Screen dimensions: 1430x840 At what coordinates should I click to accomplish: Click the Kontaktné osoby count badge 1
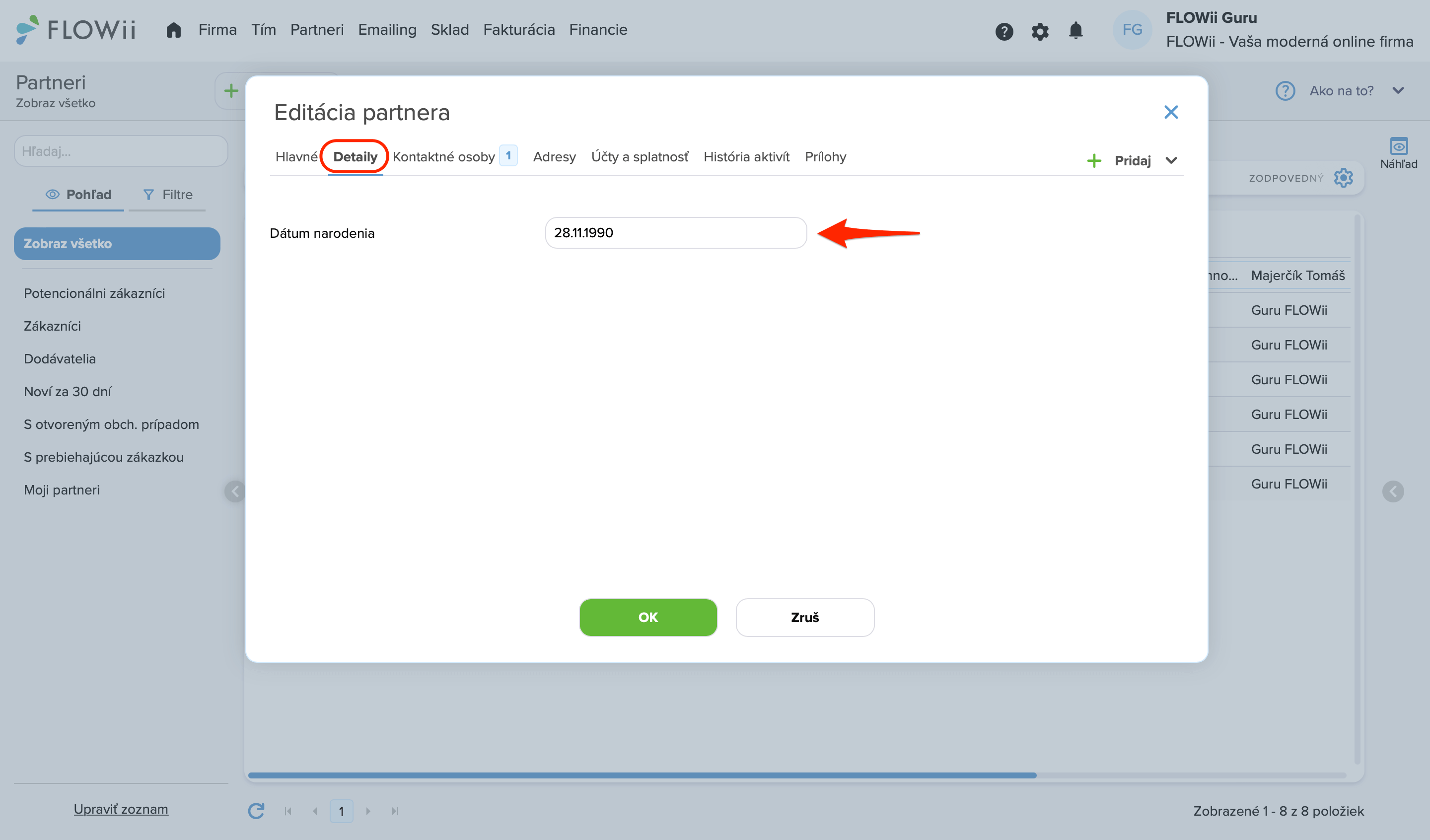[508, 155]
